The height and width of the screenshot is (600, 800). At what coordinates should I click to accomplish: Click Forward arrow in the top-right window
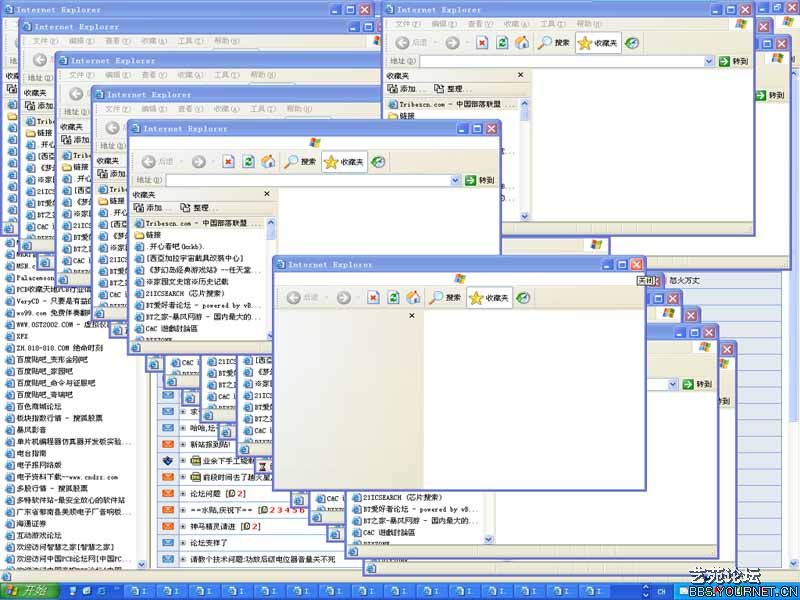(453, 43)
